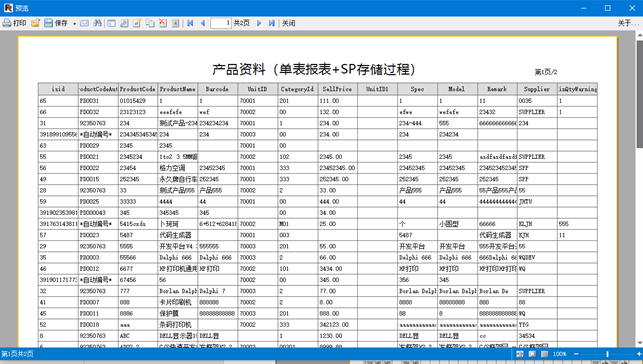Click the 格力空调 product name cell

tap(178, 168)
